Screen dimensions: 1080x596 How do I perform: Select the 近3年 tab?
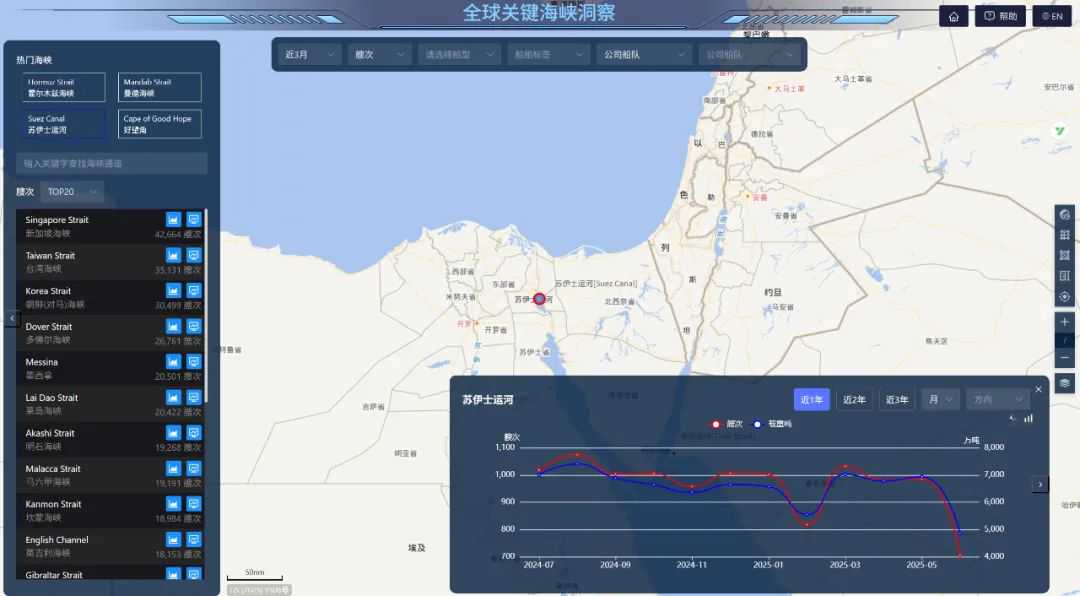click(x=896, y=400)
